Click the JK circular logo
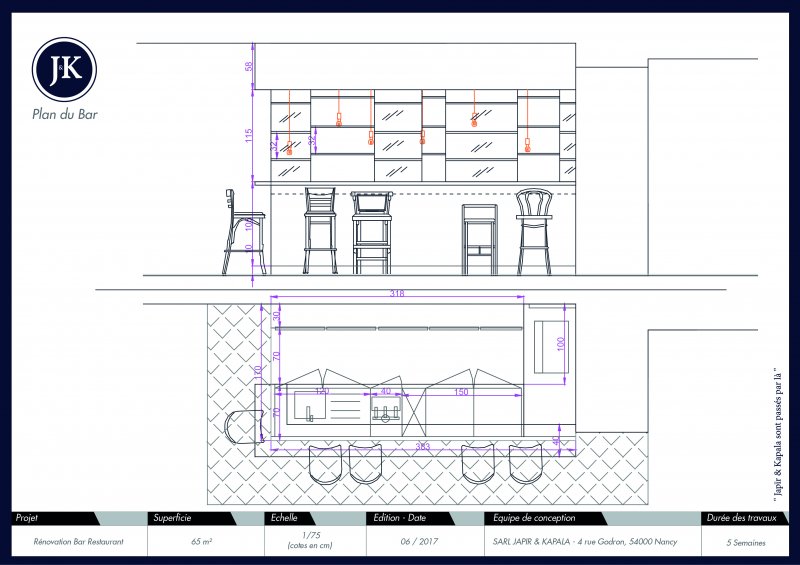 [x=66, y=69]
